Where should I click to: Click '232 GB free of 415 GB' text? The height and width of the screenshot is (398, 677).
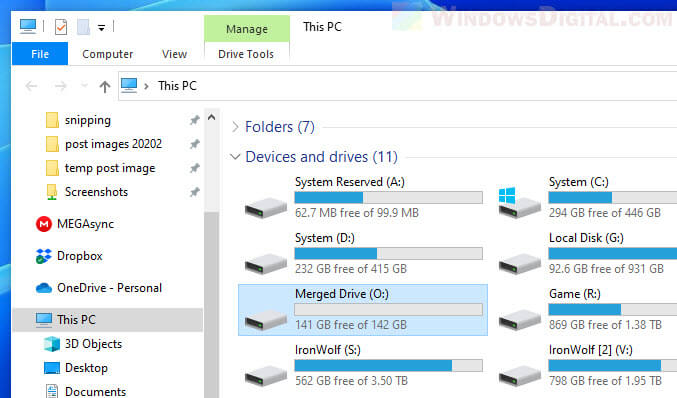pyautogui.click(x=351, y=269)
